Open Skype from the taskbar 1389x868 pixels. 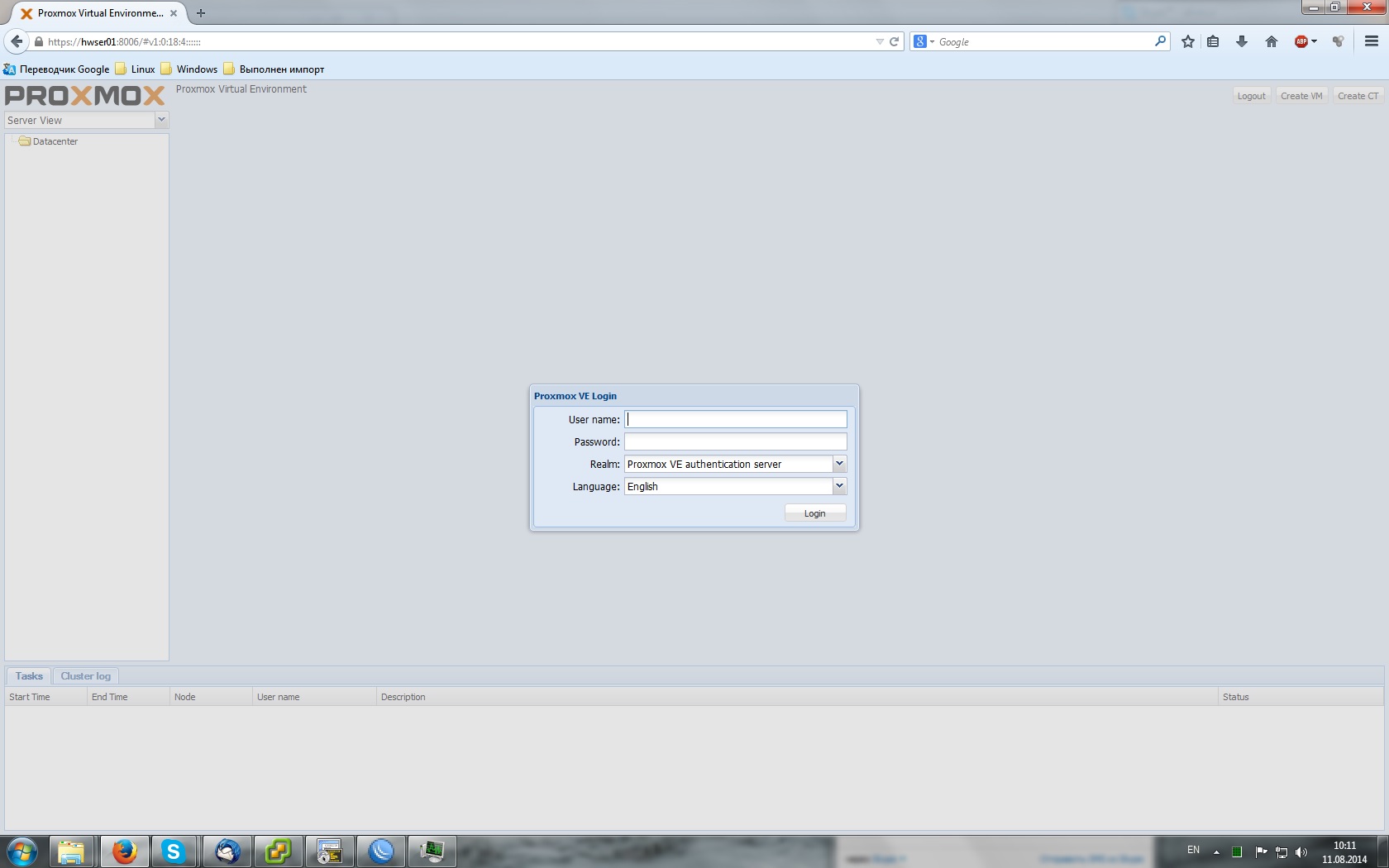click(174, 851)
